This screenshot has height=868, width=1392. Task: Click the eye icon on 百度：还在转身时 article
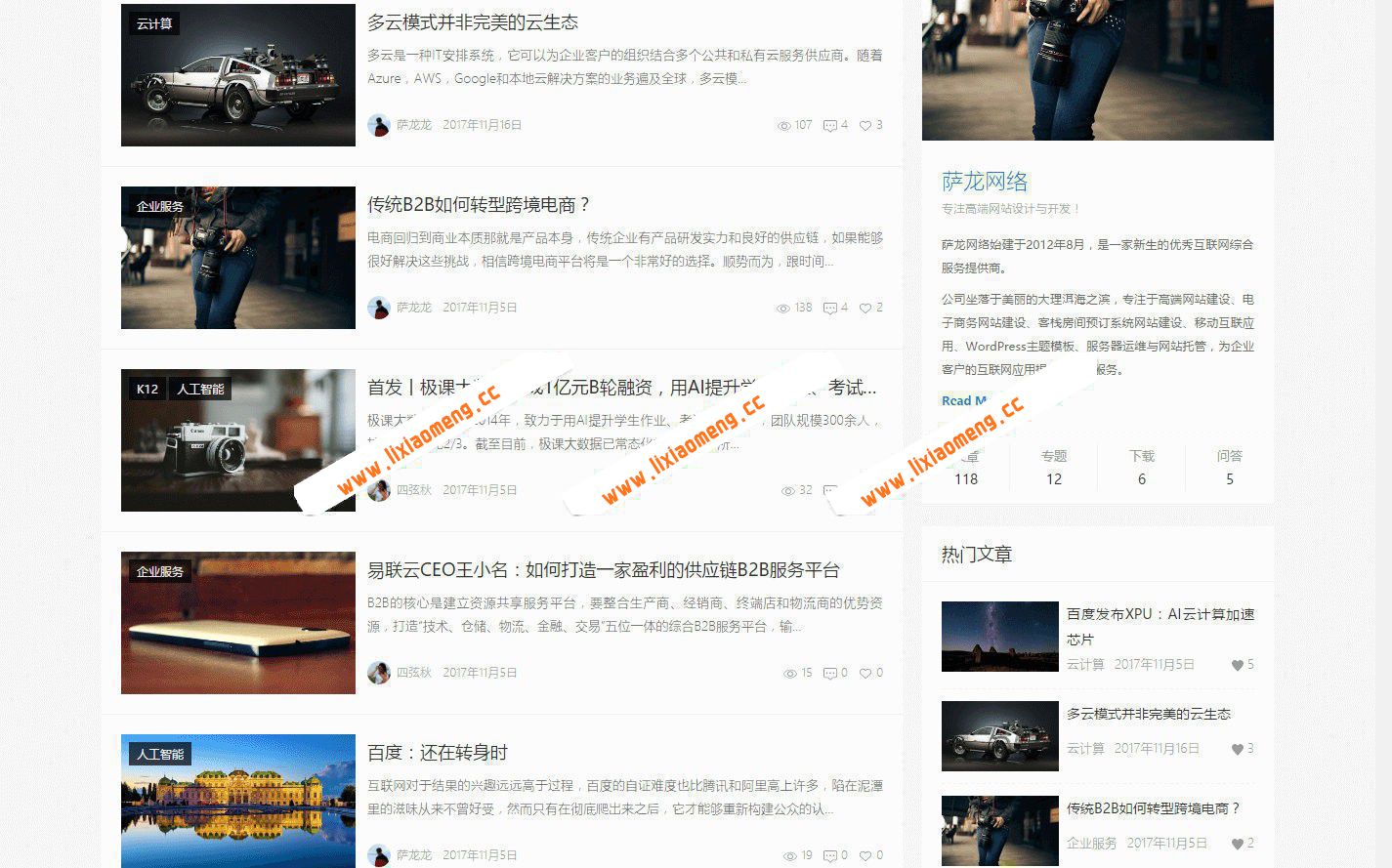click(788, 854)
